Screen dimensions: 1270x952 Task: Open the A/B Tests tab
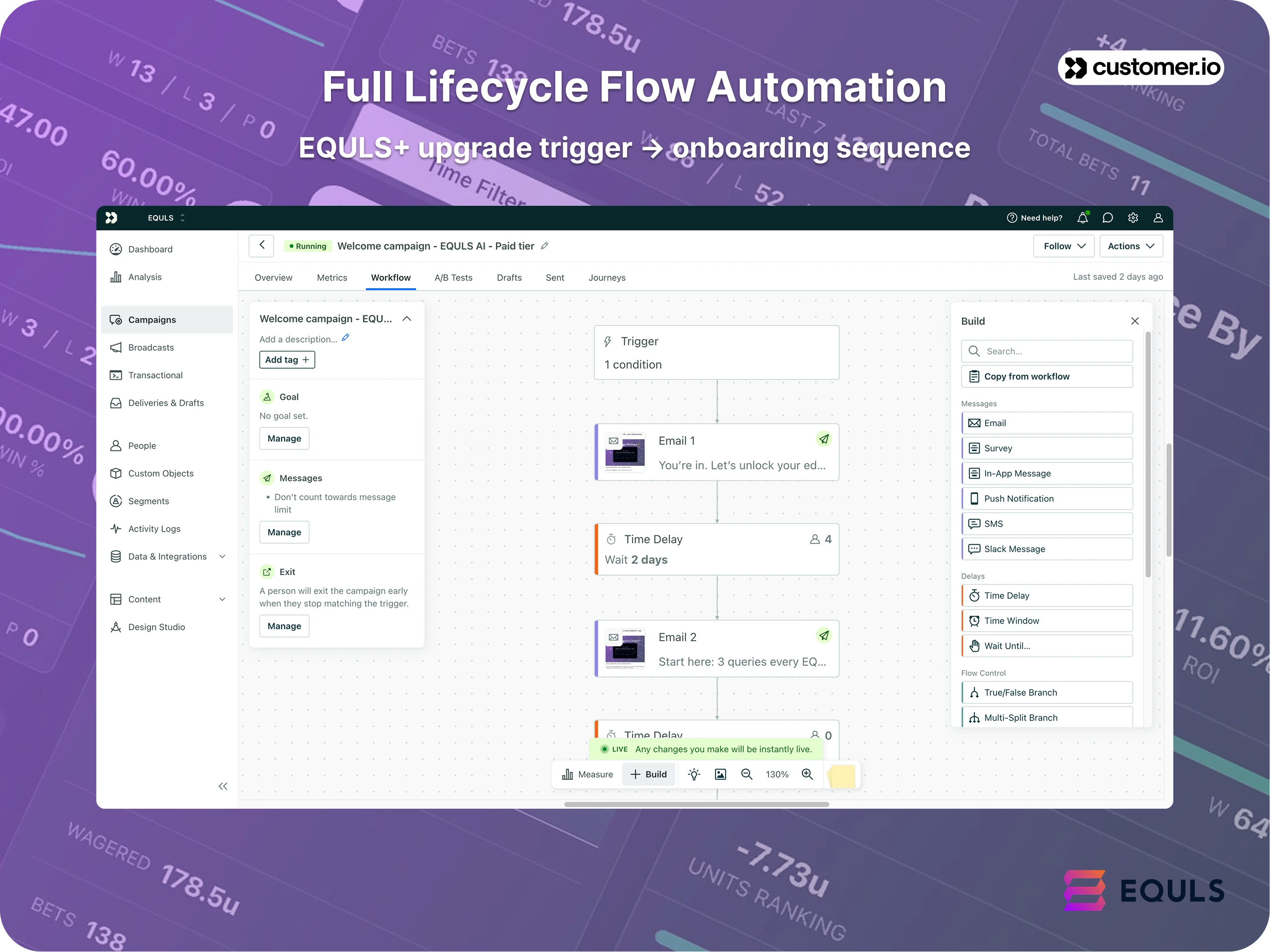point(453,278)
